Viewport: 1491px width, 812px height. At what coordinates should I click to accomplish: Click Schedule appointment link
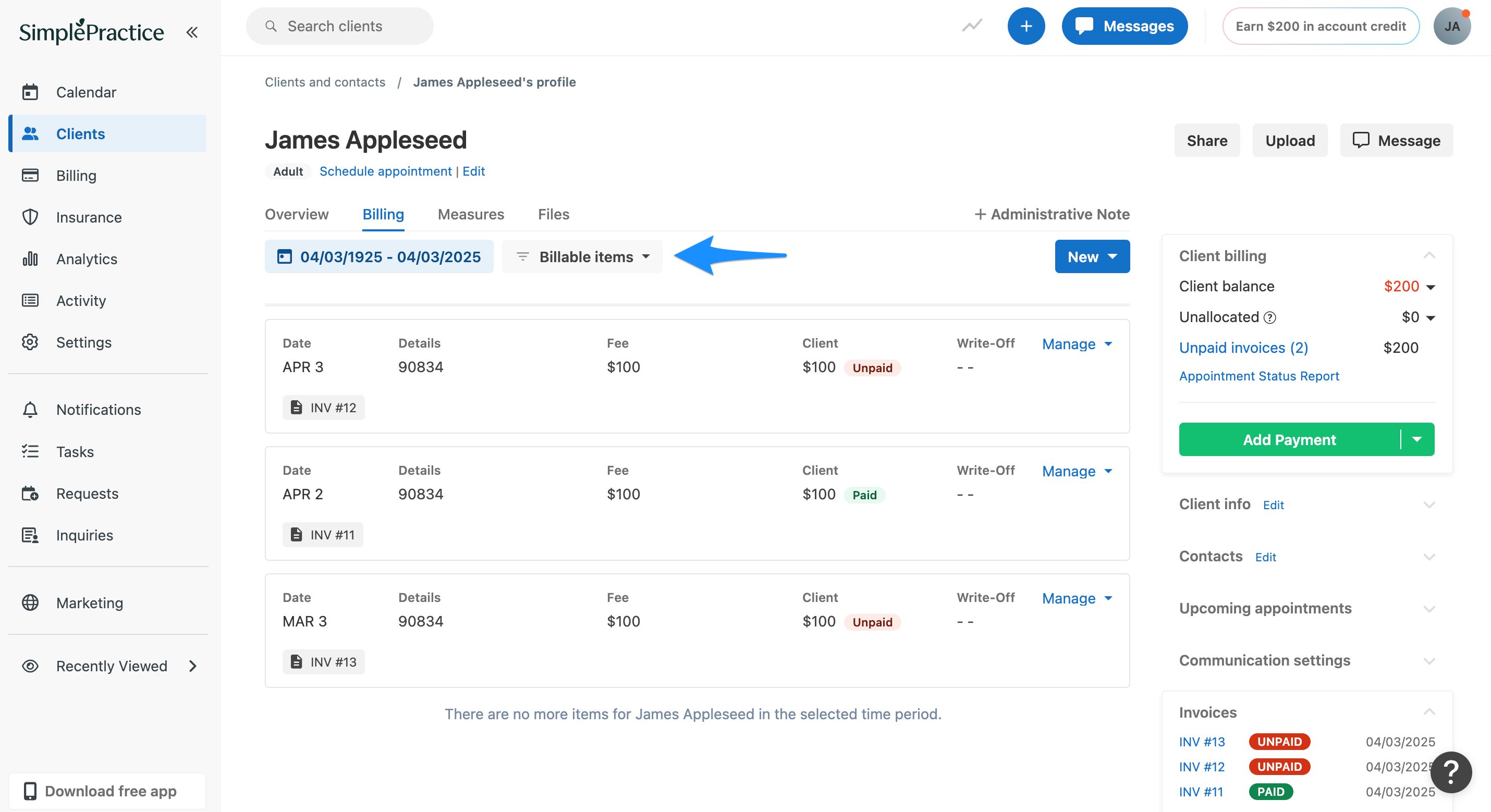[385, 171]
